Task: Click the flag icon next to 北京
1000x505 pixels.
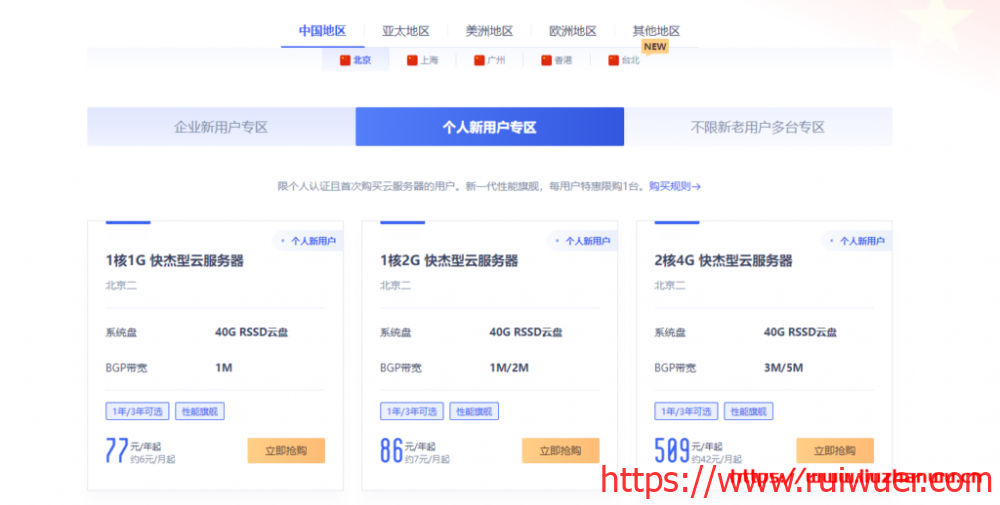Action: click(346, 60)
